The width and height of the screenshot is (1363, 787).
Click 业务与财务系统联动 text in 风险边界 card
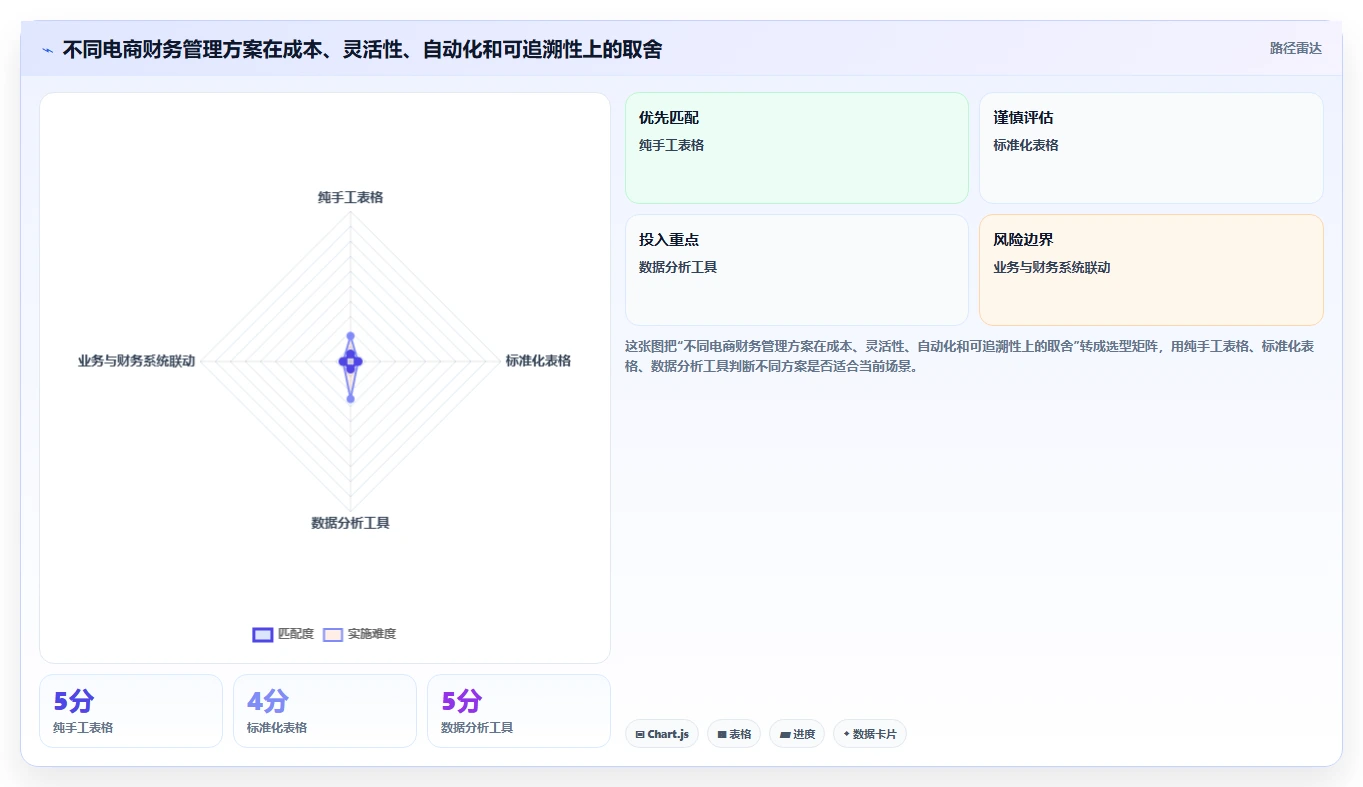point(1051,267)
